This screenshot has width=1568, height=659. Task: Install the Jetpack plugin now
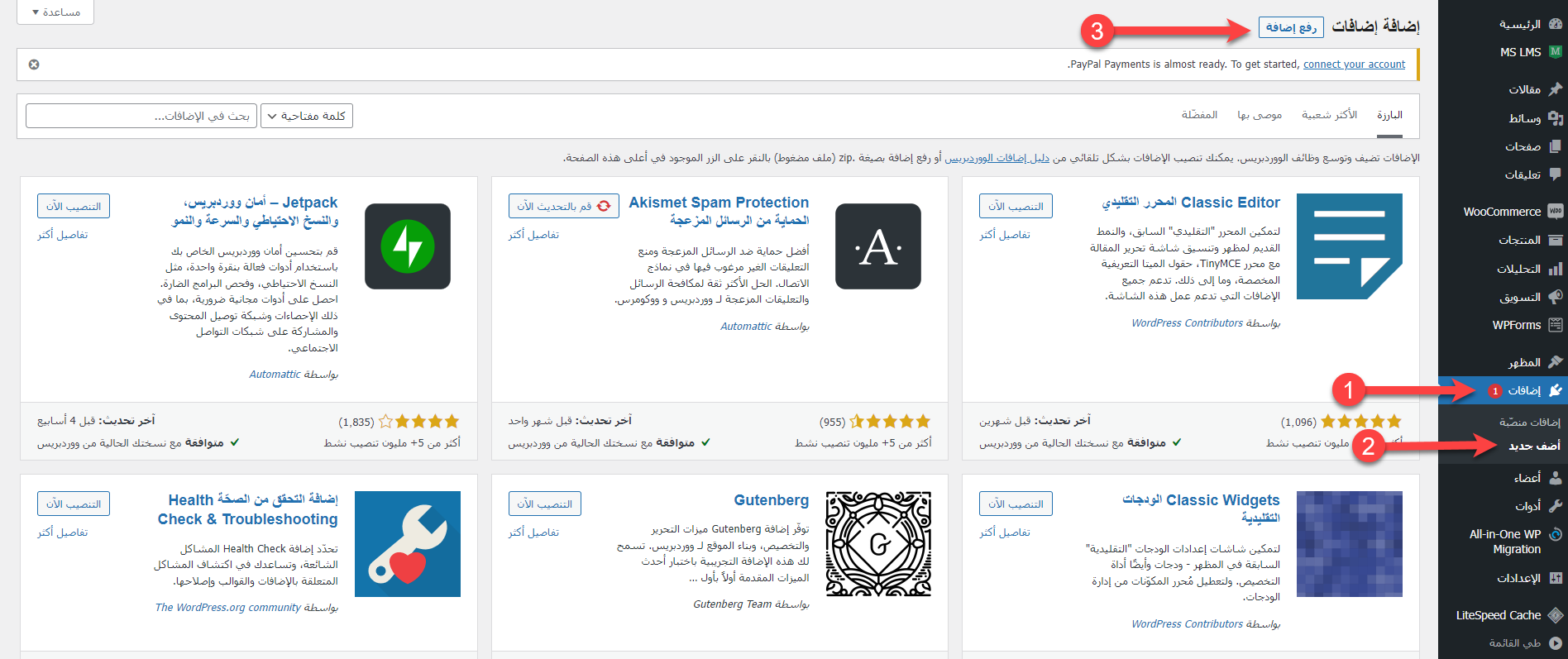pyautogui.click(x=74, y=206)
